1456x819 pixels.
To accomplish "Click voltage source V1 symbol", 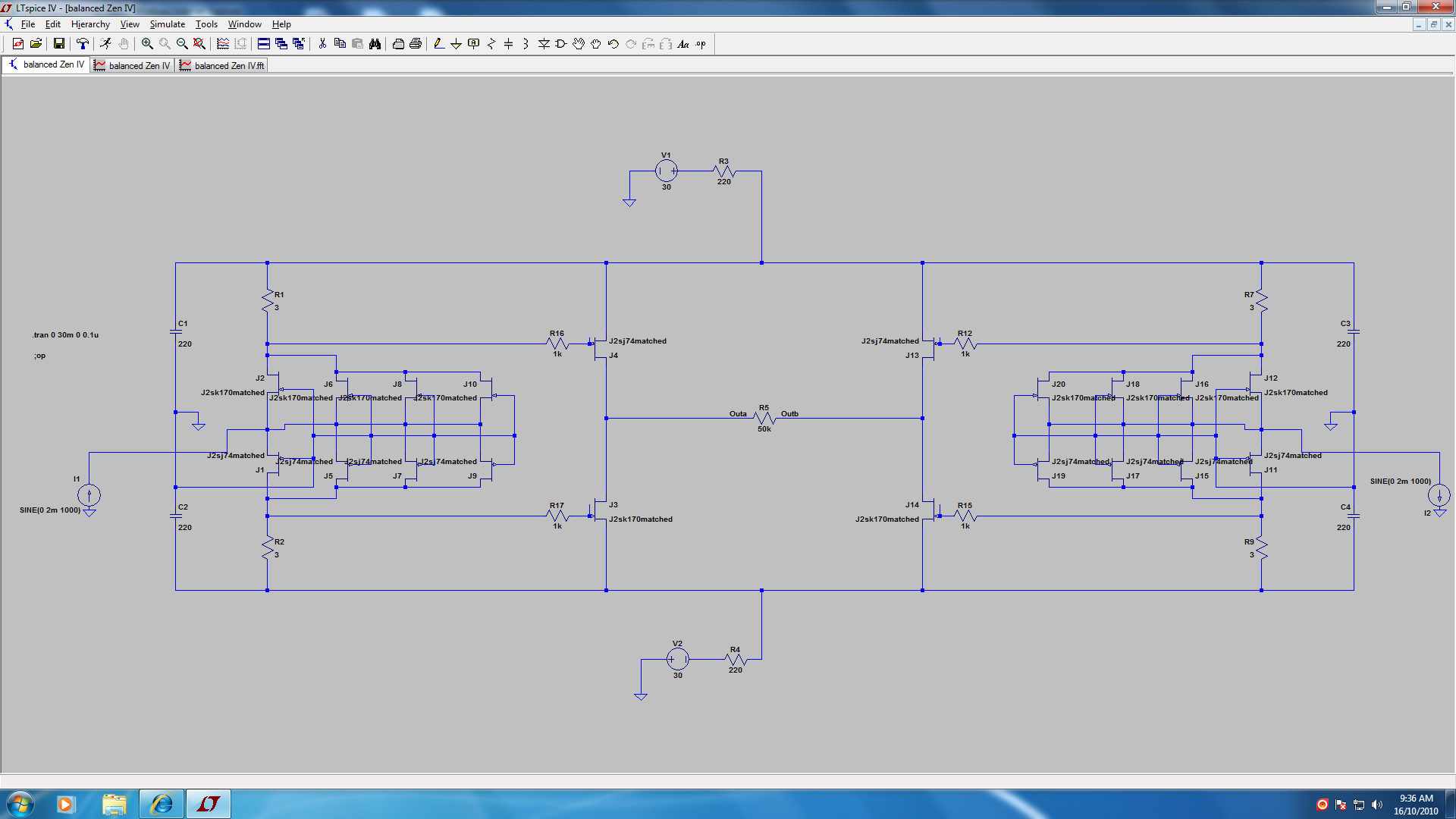I will pos(666,171).
